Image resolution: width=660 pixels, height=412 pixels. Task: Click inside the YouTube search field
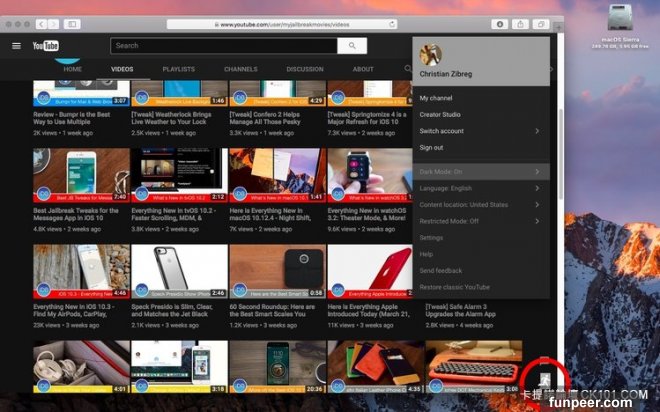[223, 46]
